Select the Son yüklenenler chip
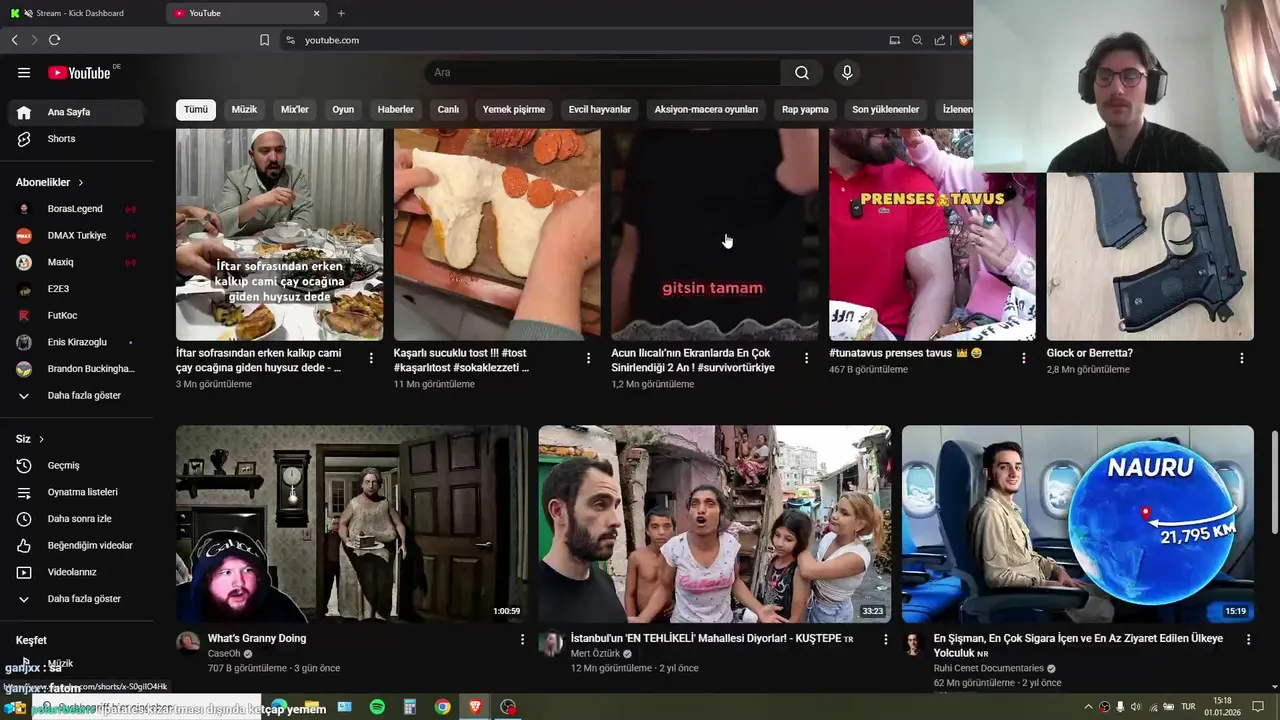The width and height of the screenshot is (1280, 720). (x=886, y=109)
